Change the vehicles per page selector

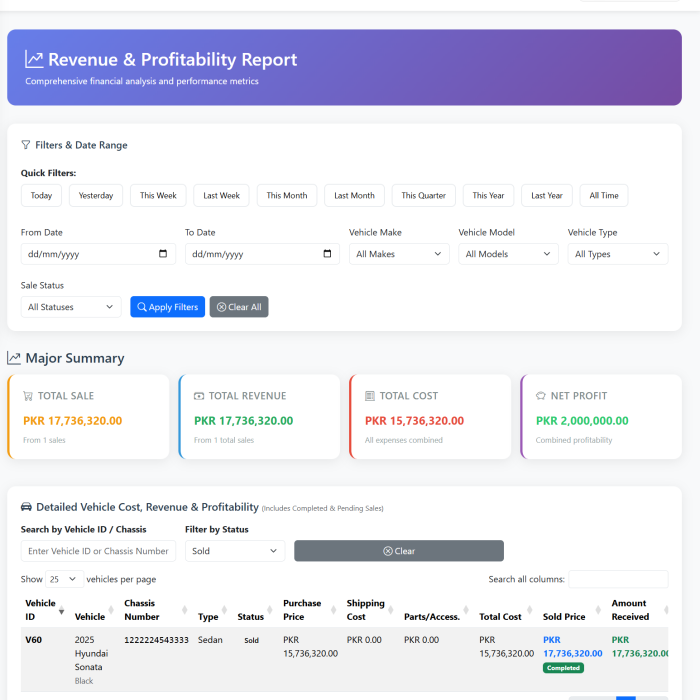coord(65,579)
